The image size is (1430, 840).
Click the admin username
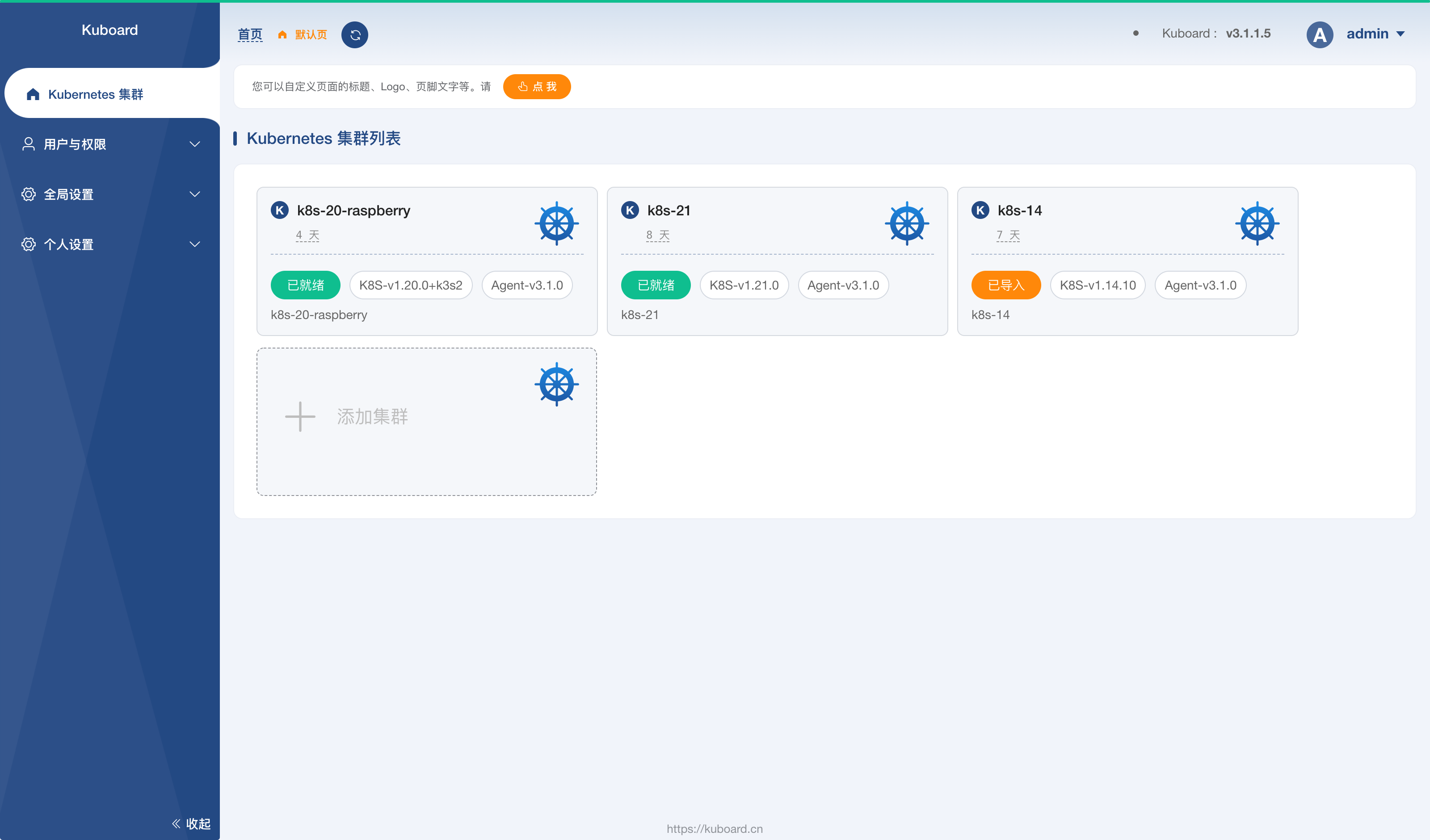point(1367,34)
